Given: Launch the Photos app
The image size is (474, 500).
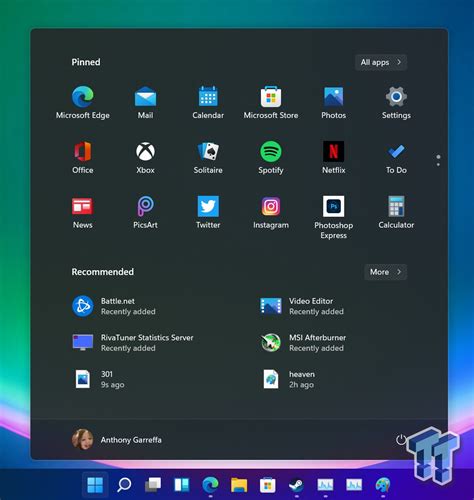Looking at the screenshot, I should coord(333,102).
